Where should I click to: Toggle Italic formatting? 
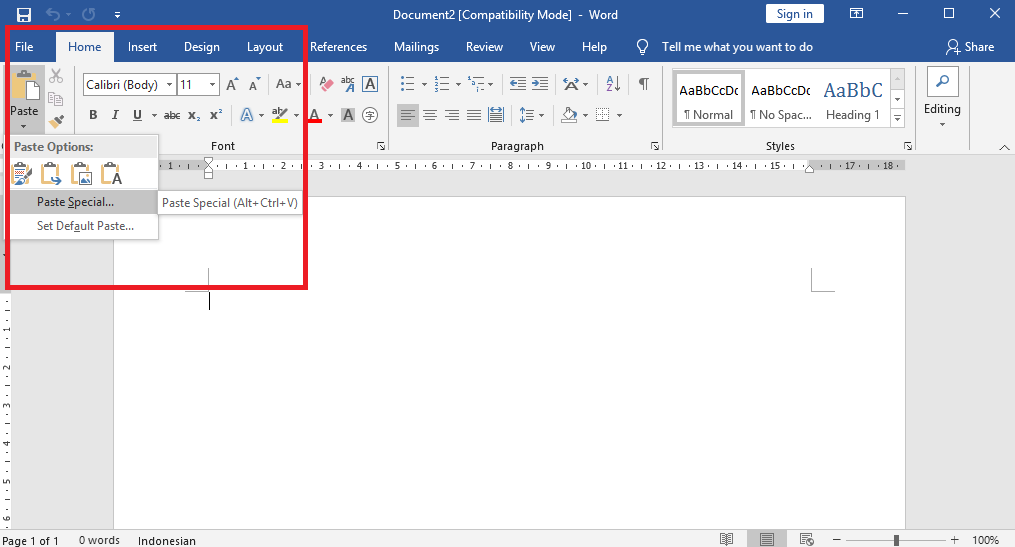(115, 115)
